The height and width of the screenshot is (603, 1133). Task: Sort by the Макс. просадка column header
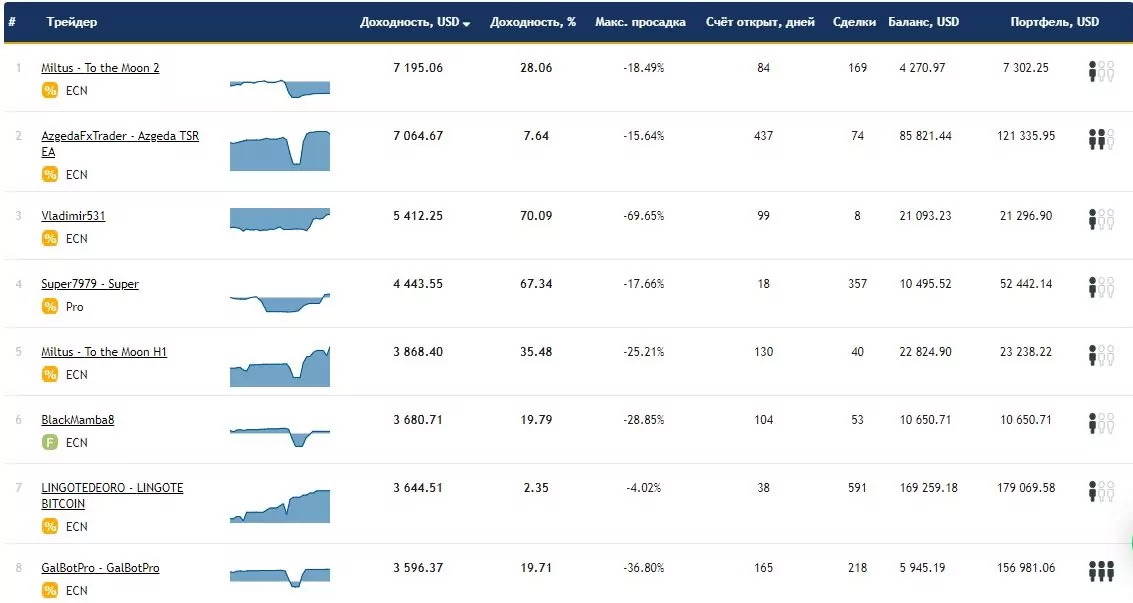(640, 22)
